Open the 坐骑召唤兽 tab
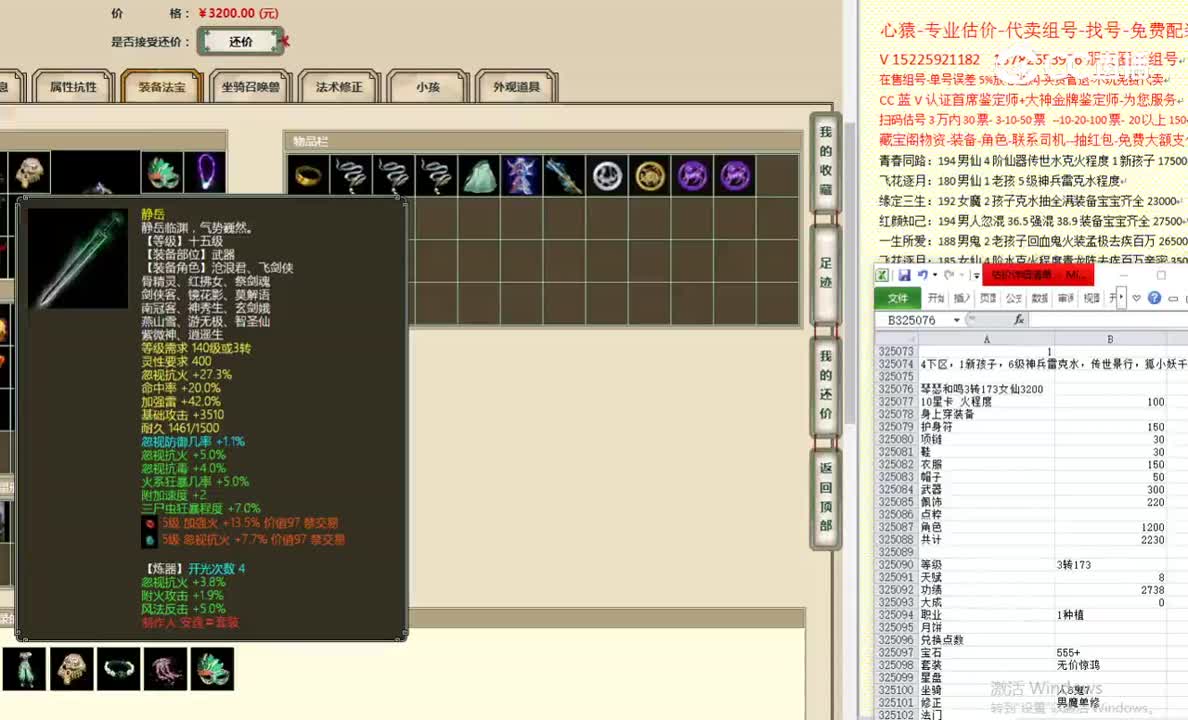The image size is (1188, 720). click(x=250, y=86)
